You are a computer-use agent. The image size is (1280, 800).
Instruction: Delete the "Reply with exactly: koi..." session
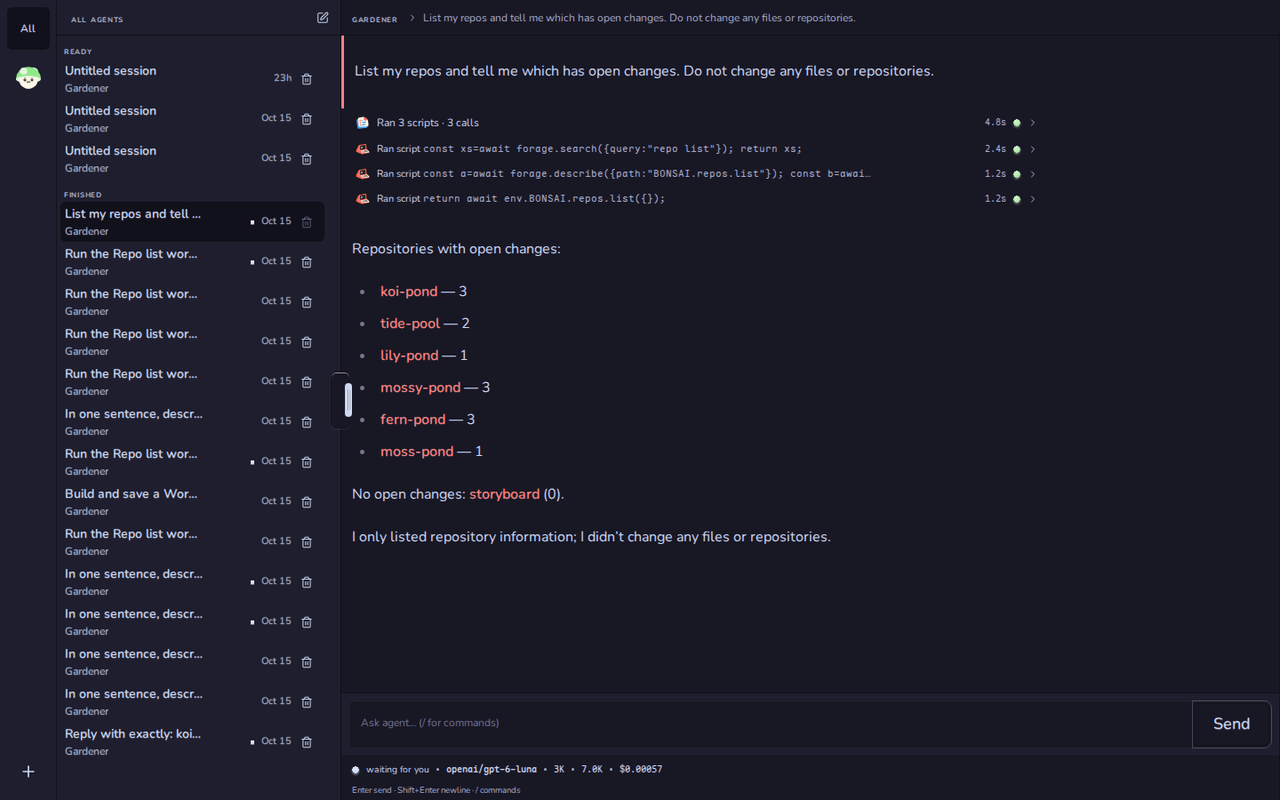pyautogui.click(x=307, y=742)
